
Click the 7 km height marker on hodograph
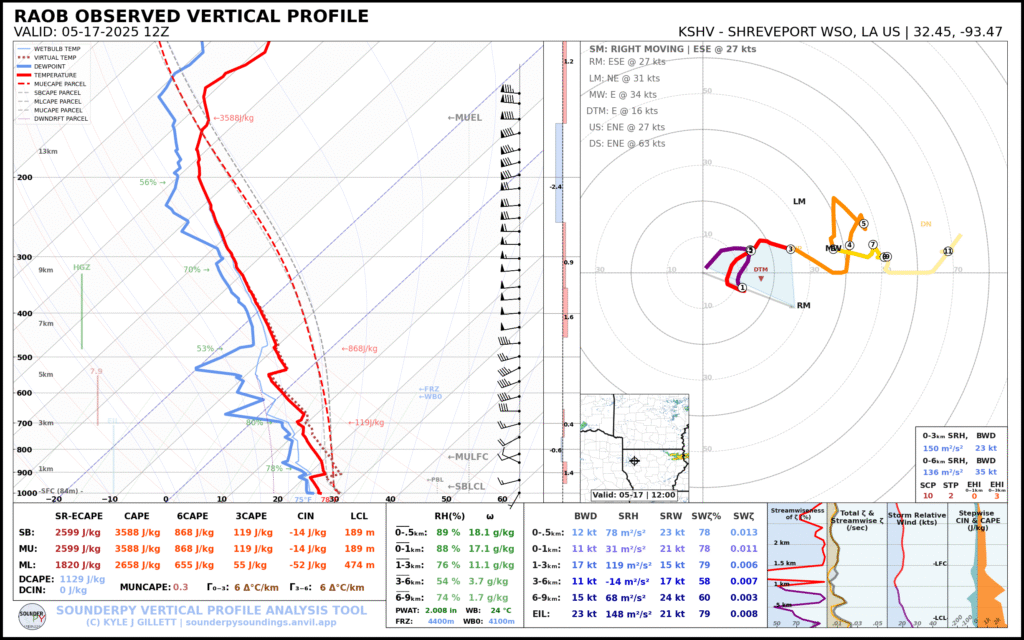pyautogui.click(x=872, y=244)
